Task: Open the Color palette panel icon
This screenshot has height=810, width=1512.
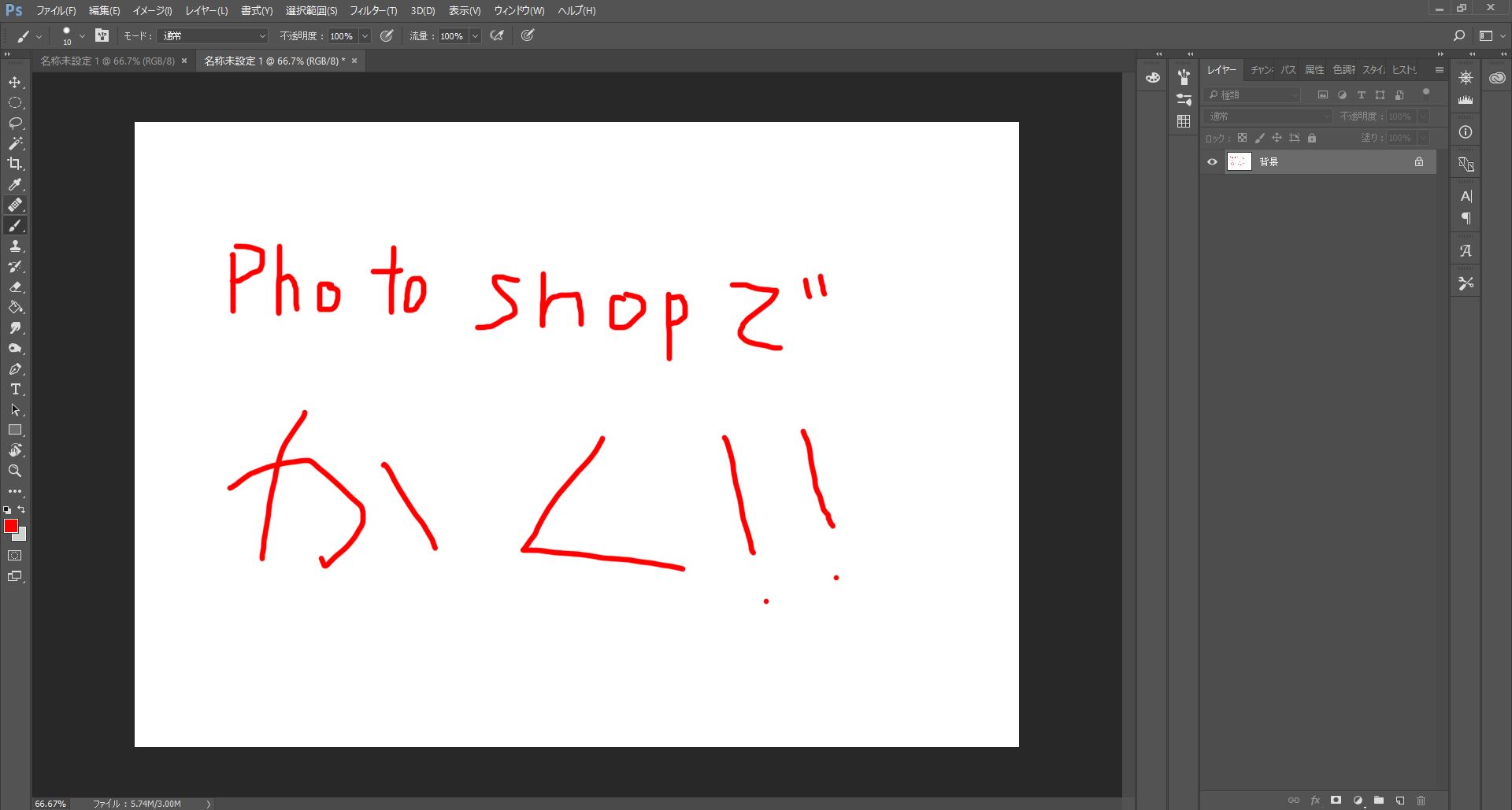Action: click(1152, 78)
